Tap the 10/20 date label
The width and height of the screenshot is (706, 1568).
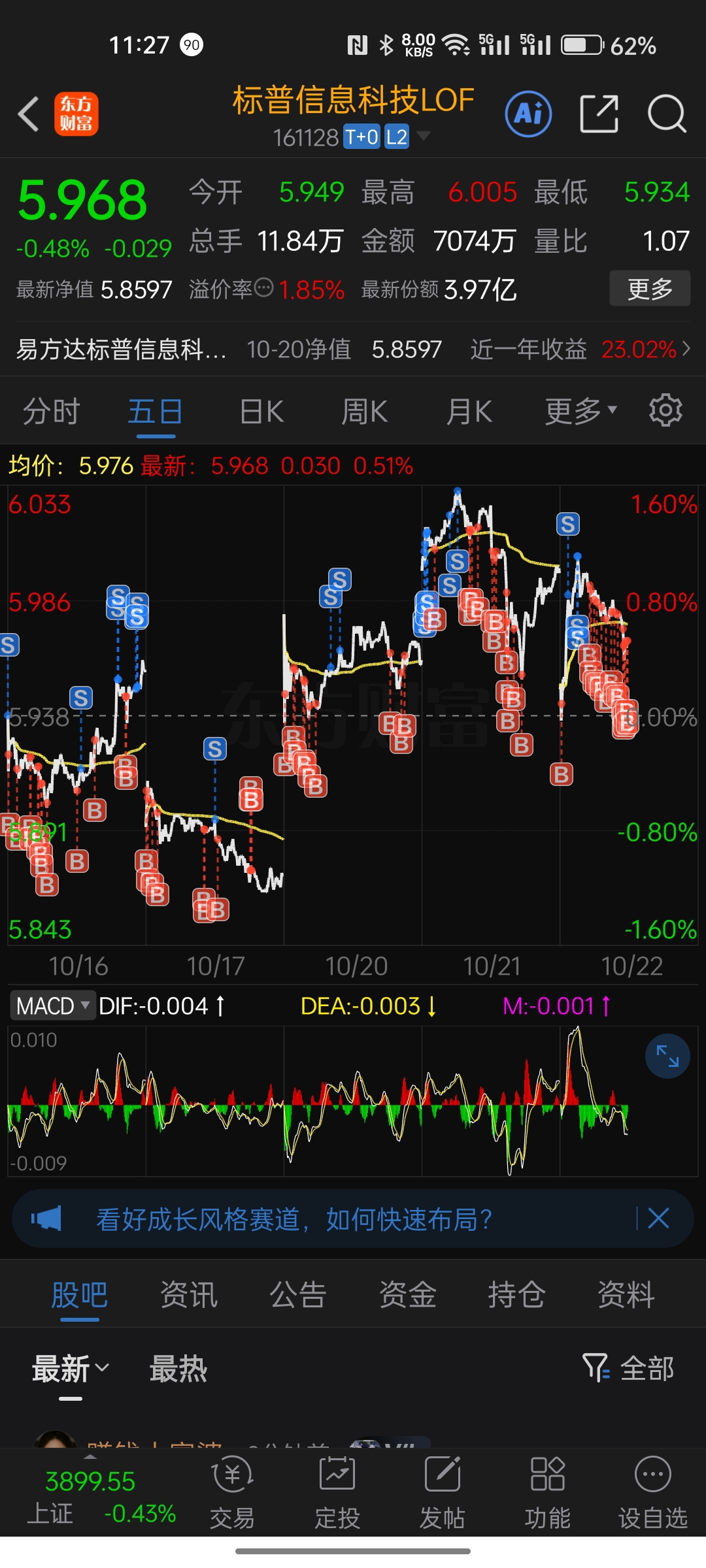[356, 966]
